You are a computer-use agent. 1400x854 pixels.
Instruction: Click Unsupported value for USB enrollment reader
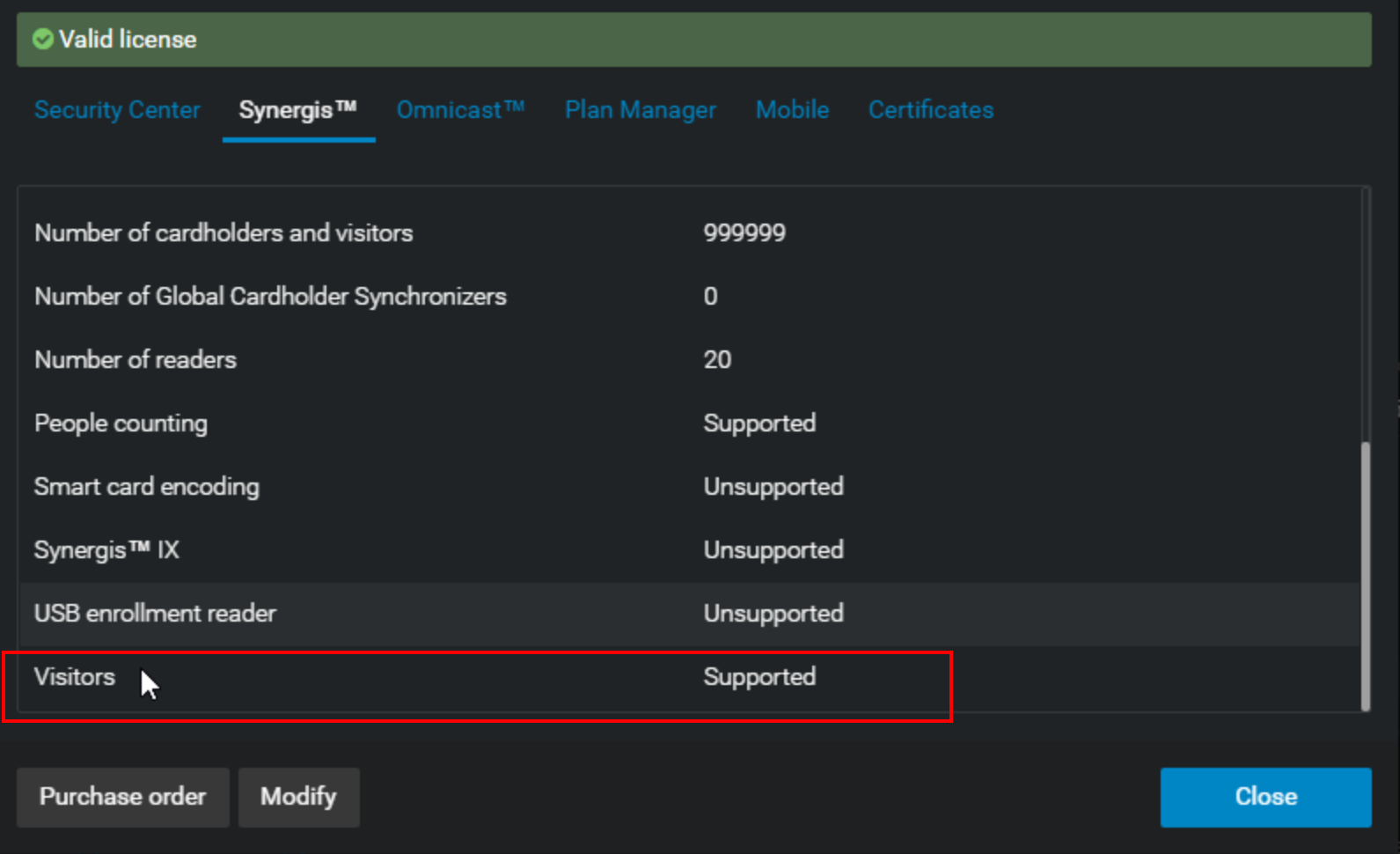pos(773,614)
